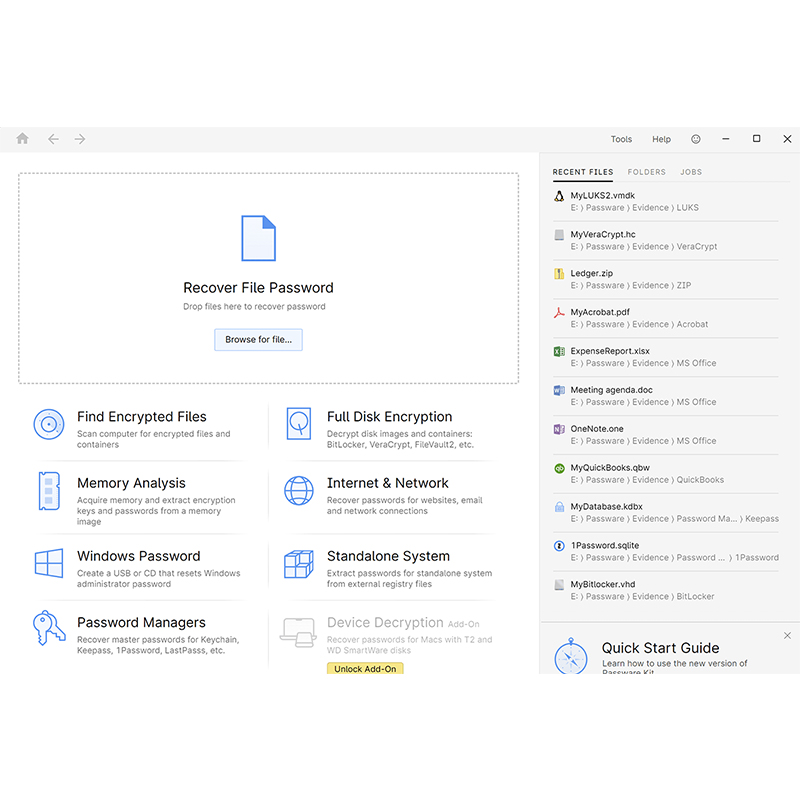The height and width of the screenshot is (800, 800).
Task: Click the Recover File Password heading
Action: (x=258, y=288)
